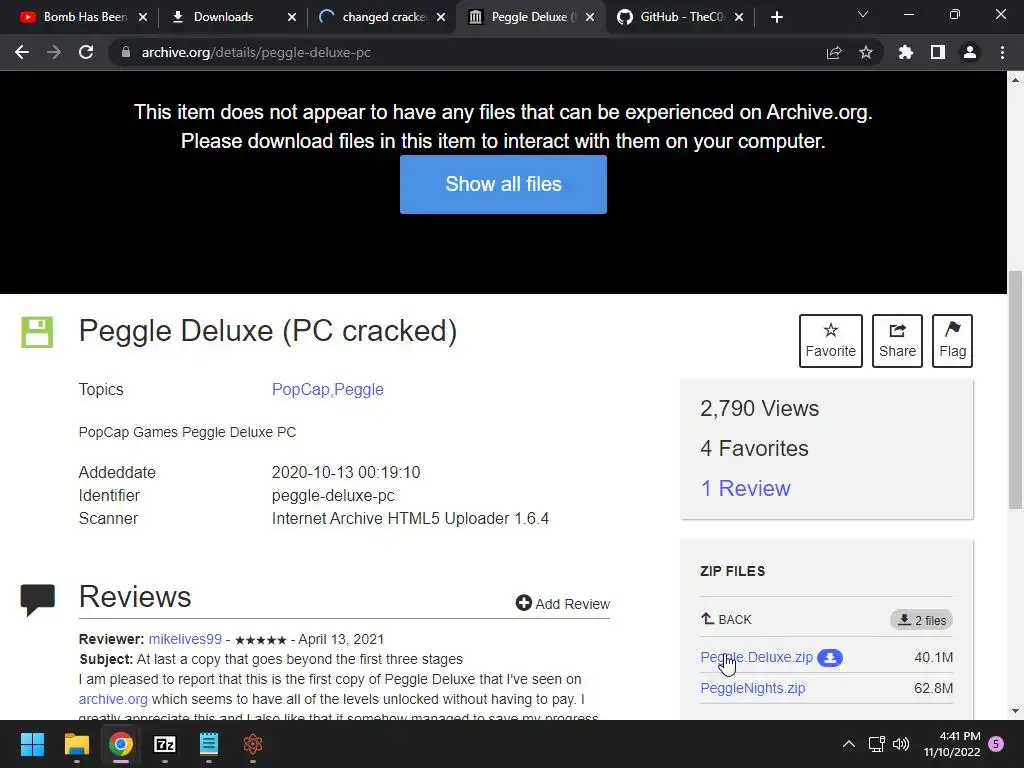Click the 2 files download badge
1024x768 pixels.
click(921, 620)
